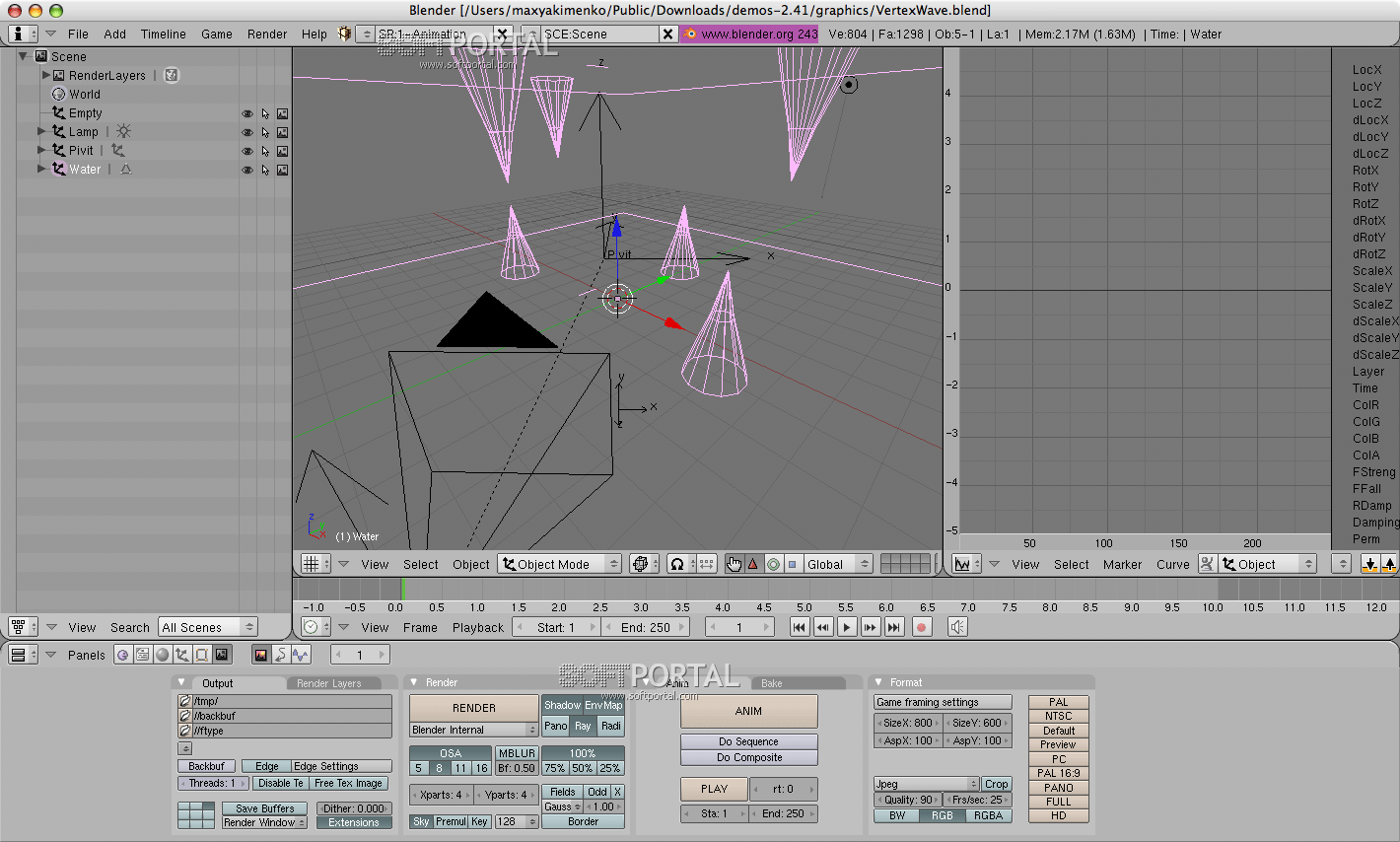Toggle visibility eye for Lamp object
This screenshot has height=842, width=1400.
click(x=247, y=133)
